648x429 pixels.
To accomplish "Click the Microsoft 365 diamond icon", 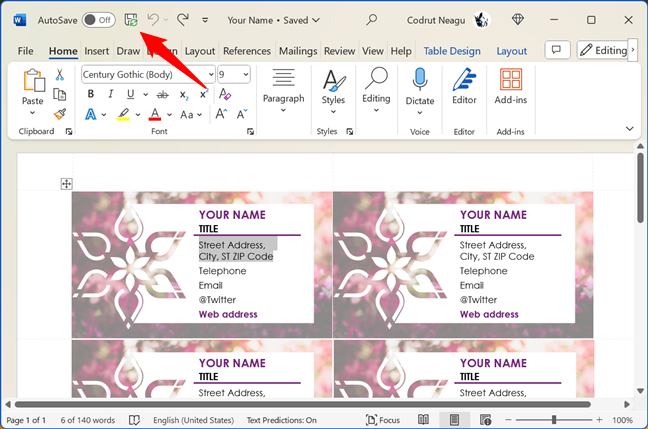I will pos(517,19).
